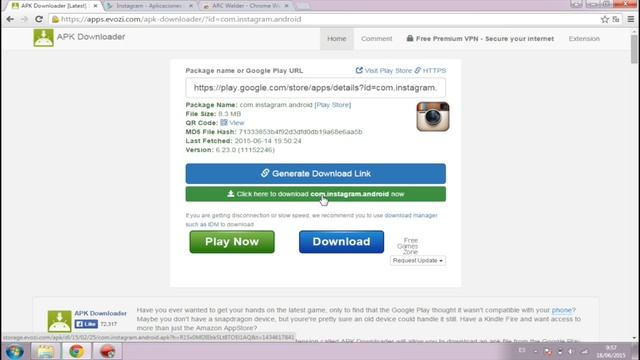
Task: Click the Chrome icon in the taskbar
Action: 76,351
